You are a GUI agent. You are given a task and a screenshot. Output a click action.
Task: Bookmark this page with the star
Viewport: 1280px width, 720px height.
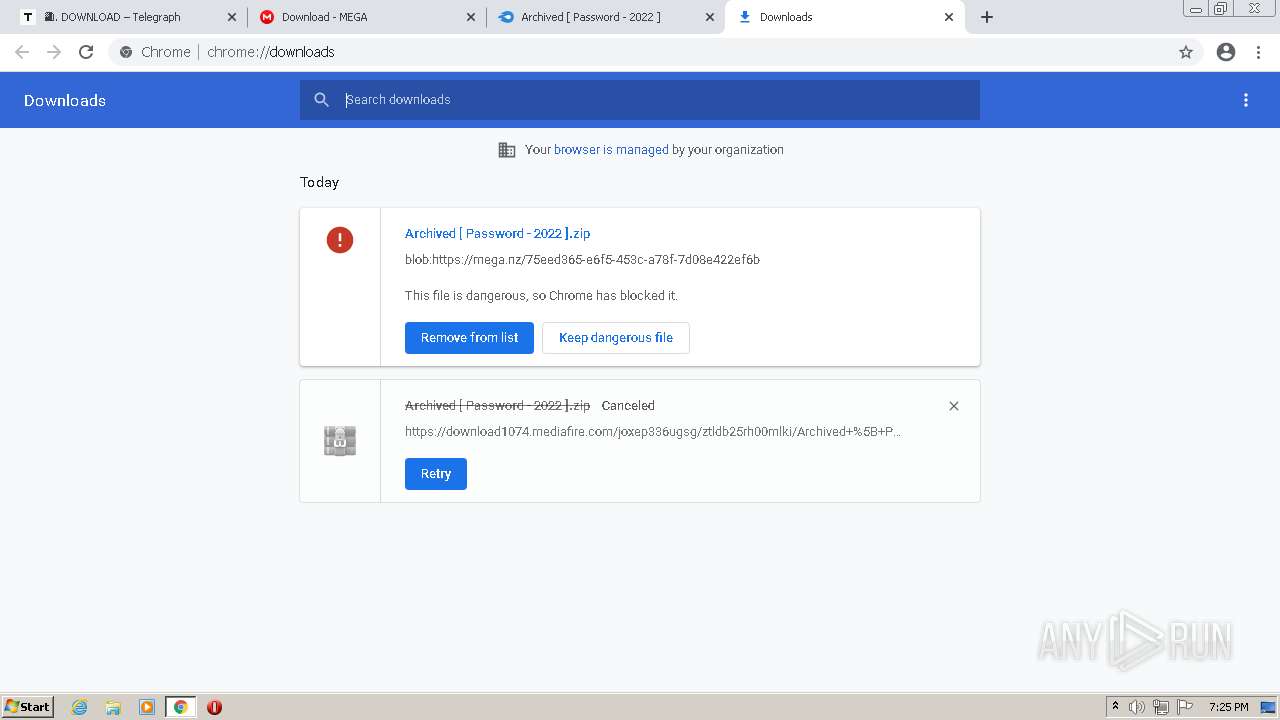(1186, 52)
